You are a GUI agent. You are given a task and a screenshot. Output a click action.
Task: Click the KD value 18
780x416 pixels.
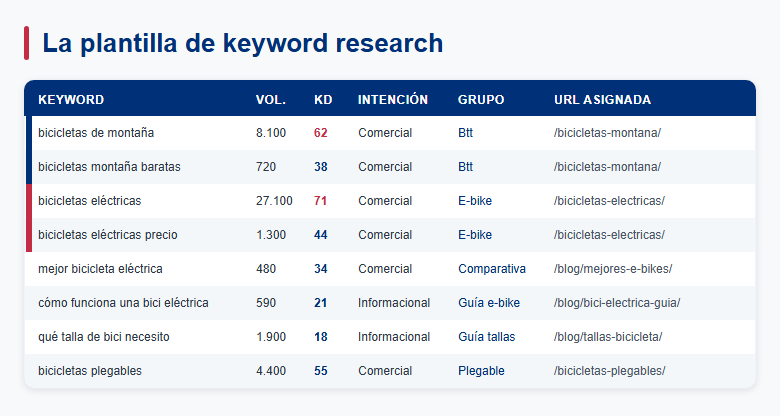(x=321, y=337)
